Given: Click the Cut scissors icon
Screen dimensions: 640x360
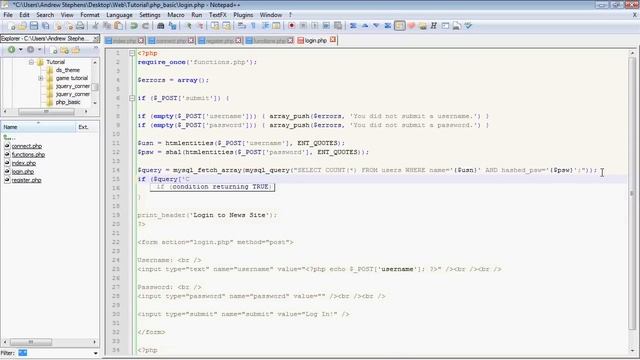Looking at the screenshot, I should (95, 26).
